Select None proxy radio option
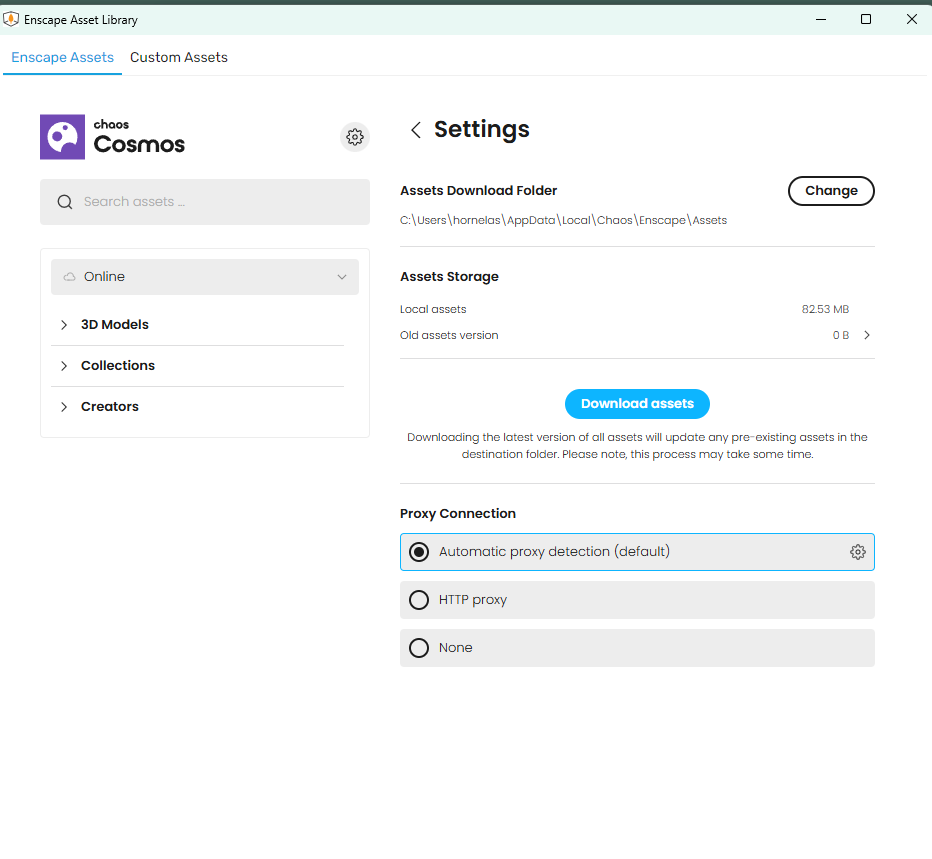Screen dimensions: 932x859 (x=419, y=648)
